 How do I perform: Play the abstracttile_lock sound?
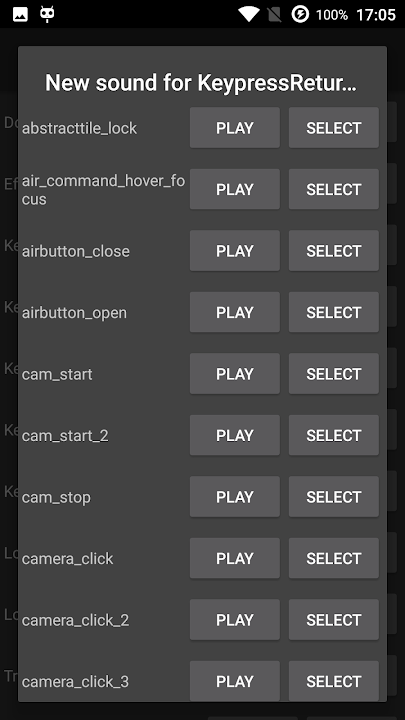tap(235, 128)
